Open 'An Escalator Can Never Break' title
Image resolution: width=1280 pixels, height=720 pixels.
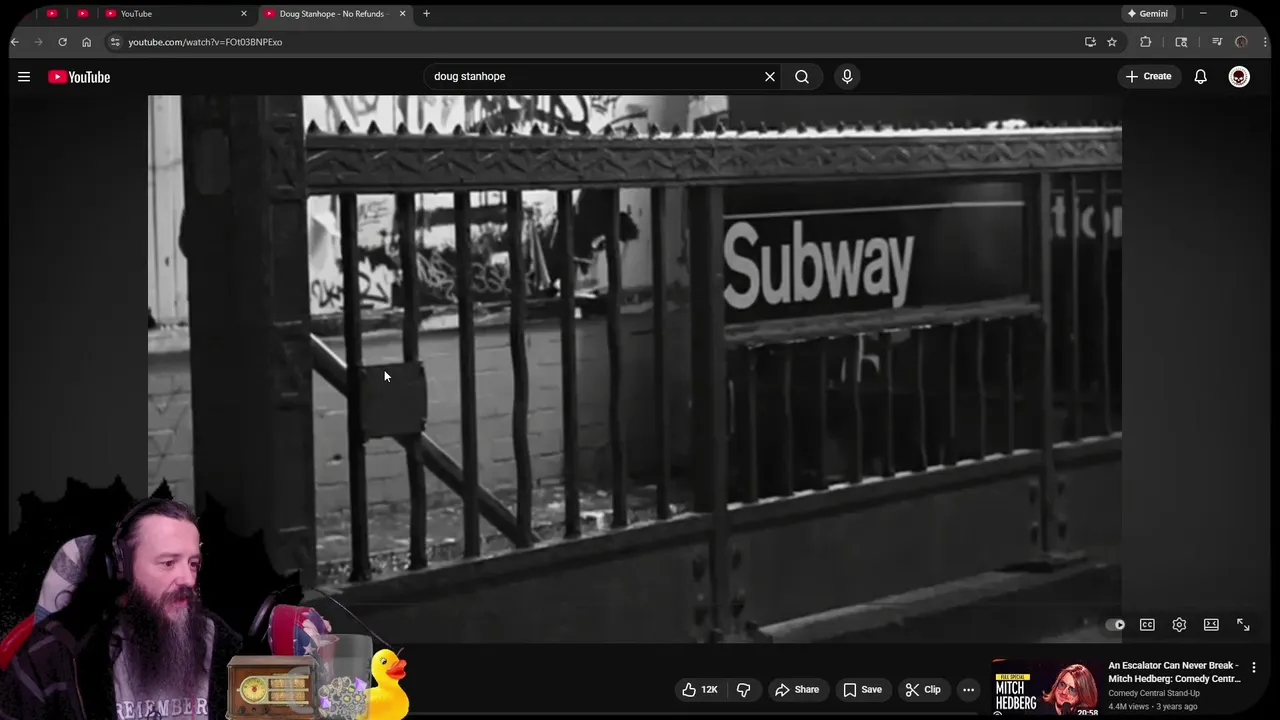[1174, 672]
